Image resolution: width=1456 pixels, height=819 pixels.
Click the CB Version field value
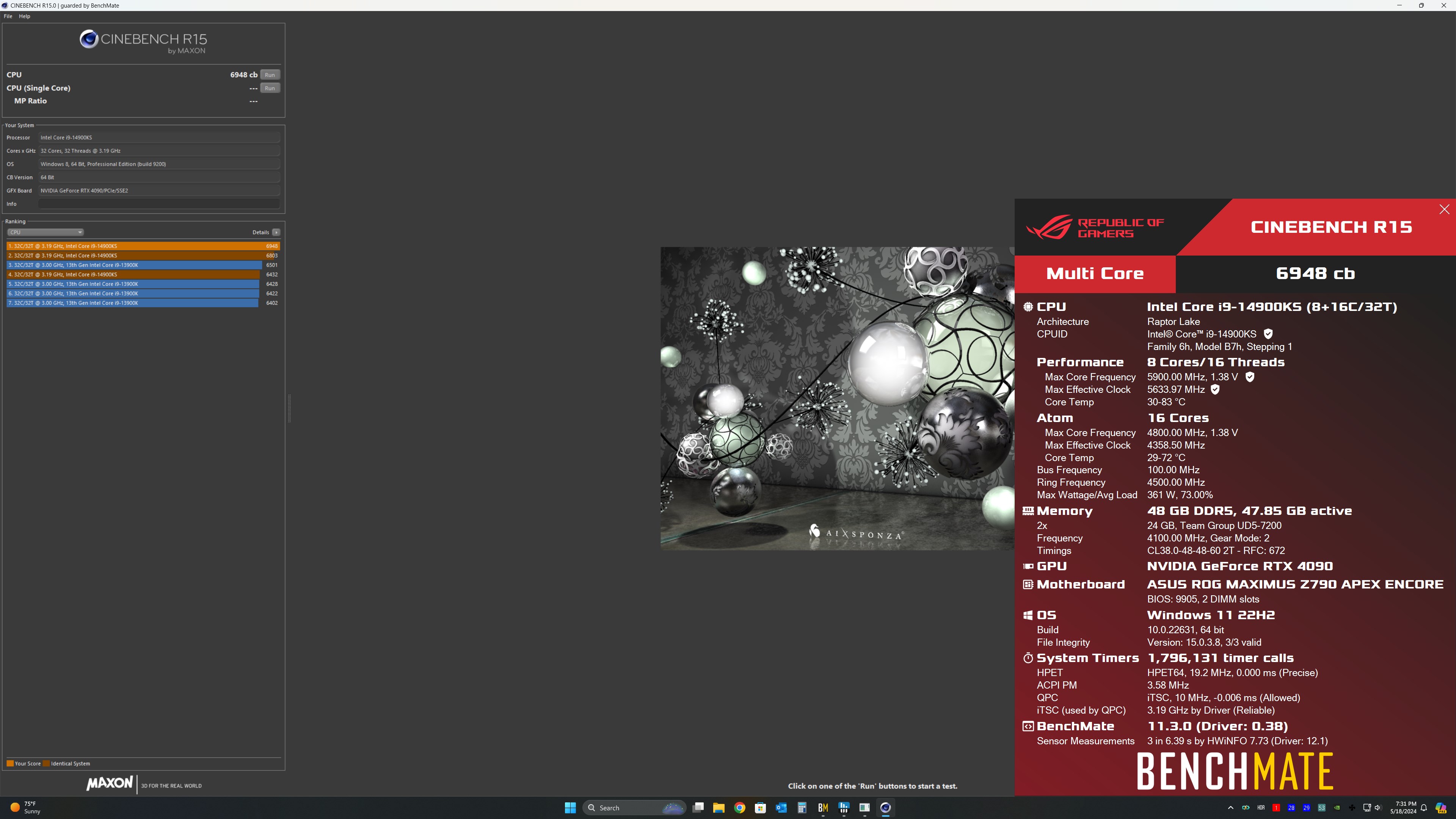point(159,177)
